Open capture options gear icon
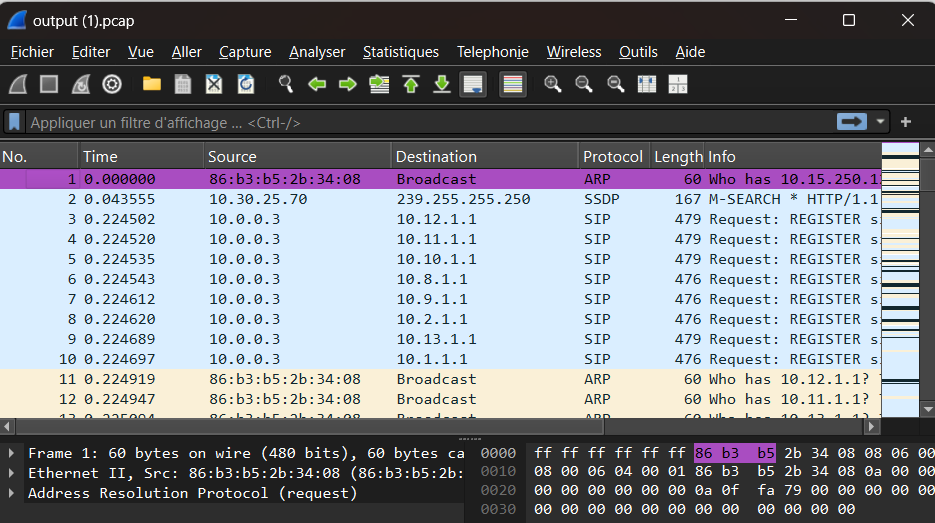 click(112, 85)
